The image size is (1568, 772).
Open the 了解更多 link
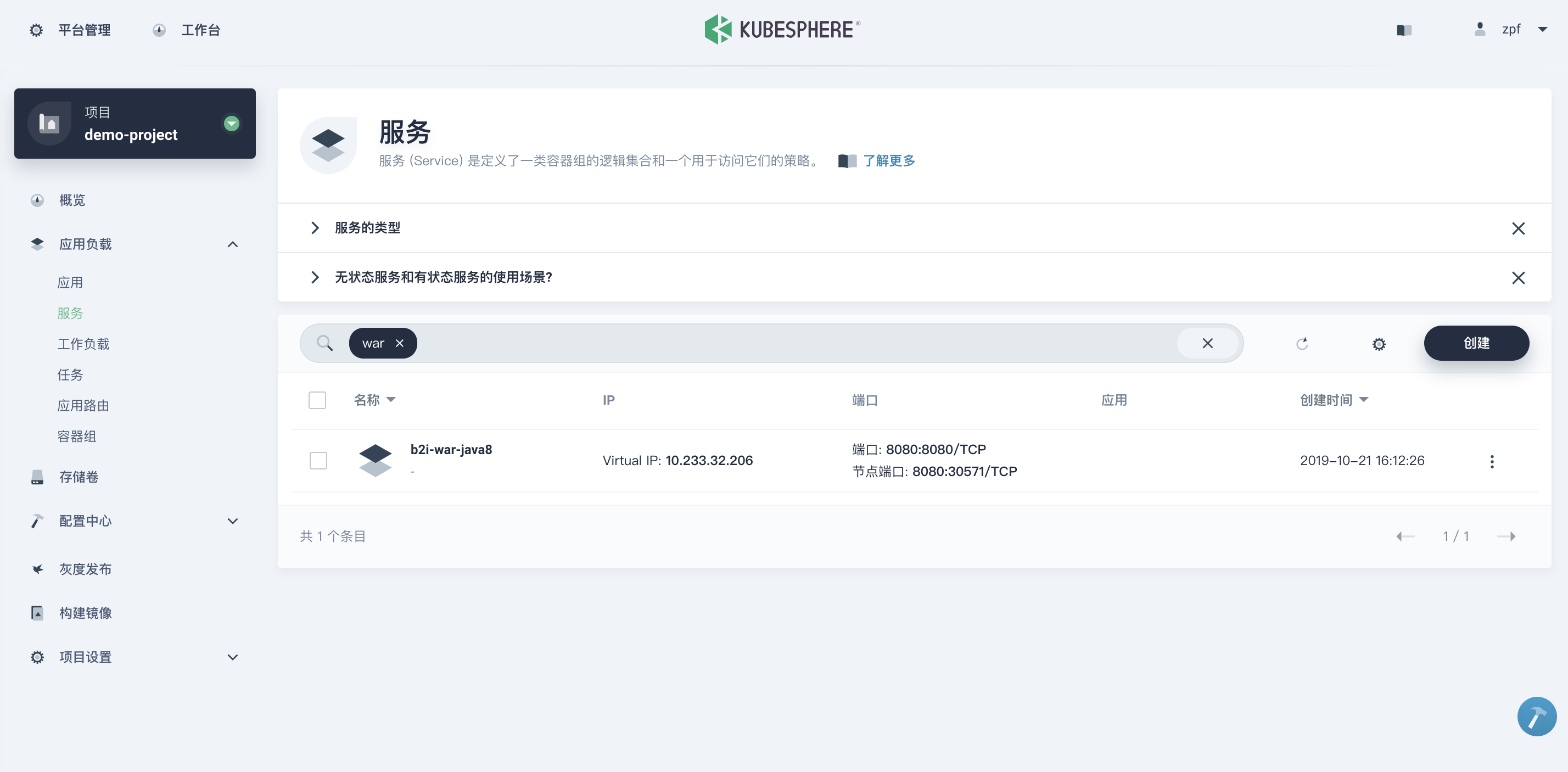click(888, 161)
